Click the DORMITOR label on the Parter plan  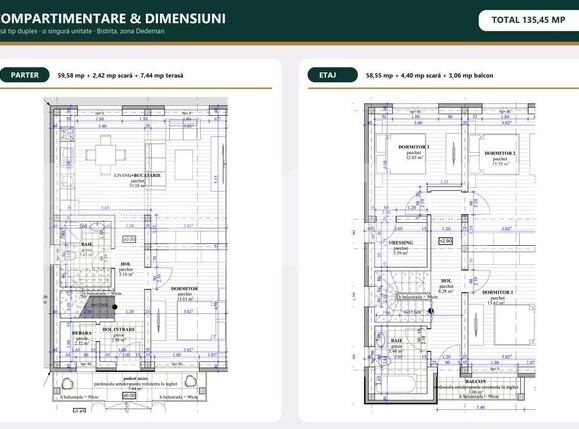[x=184, y=289]
